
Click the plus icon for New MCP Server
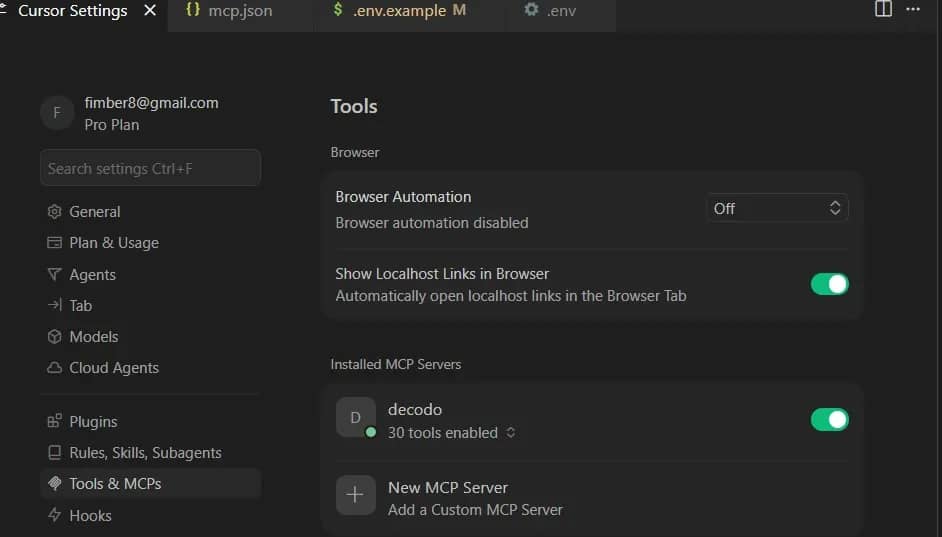[x=356, y=496]
